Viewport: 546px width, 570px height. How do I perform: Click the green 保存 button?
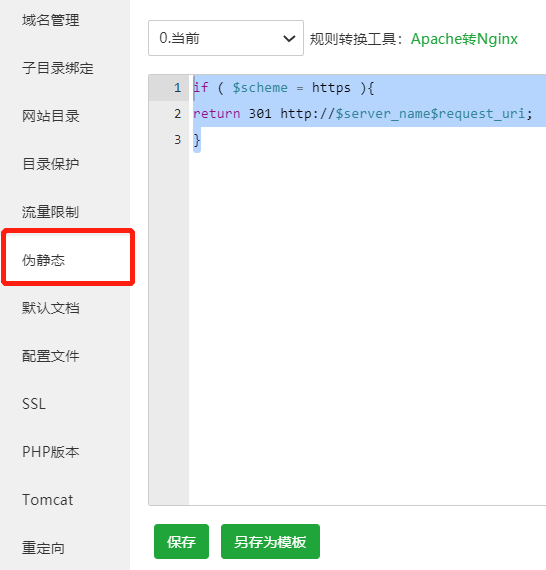tap(181, 541)
